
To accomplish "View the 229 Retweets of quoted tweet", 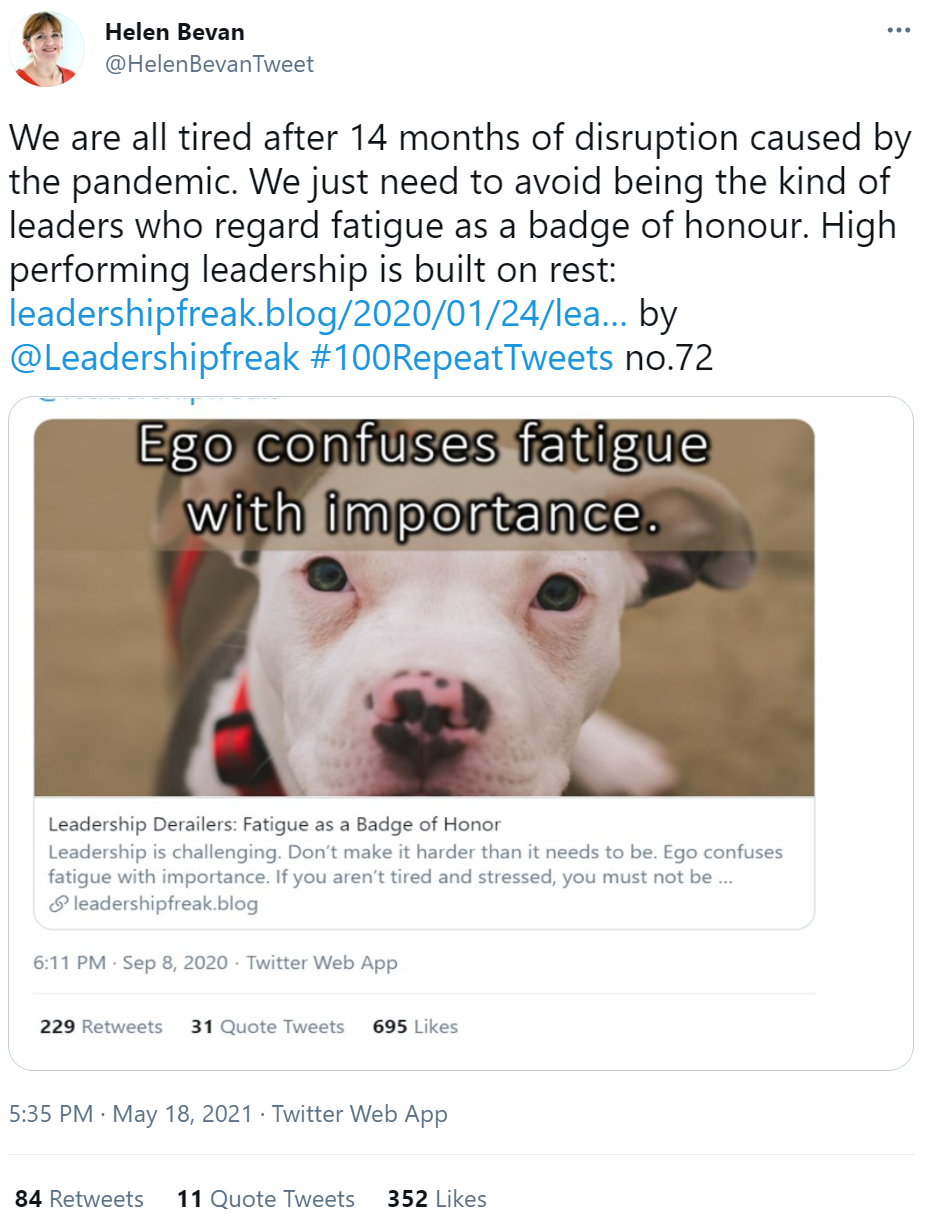I will 101,1027.
